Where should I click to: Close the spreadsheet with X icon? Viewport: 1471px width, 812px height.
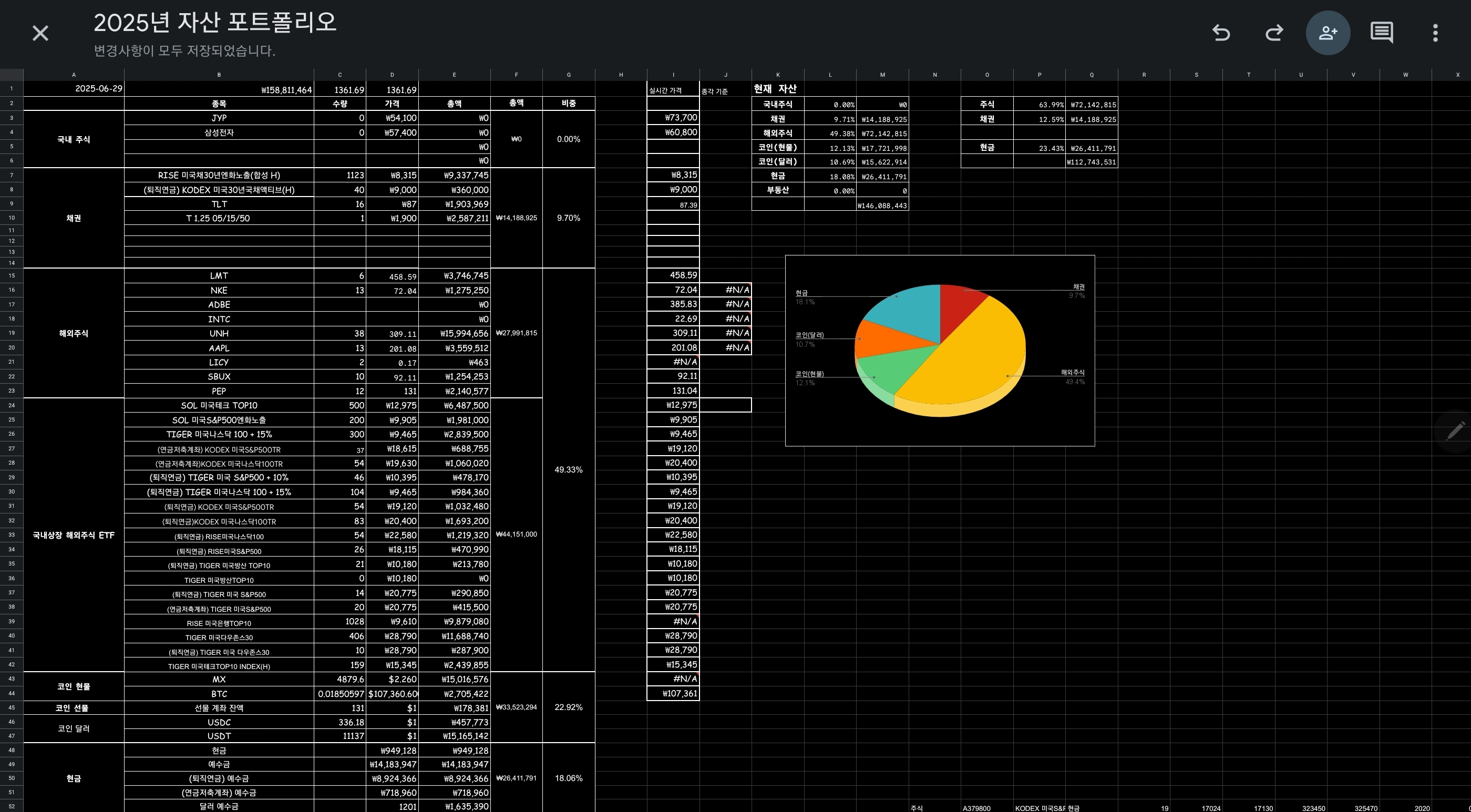[40, 33]
